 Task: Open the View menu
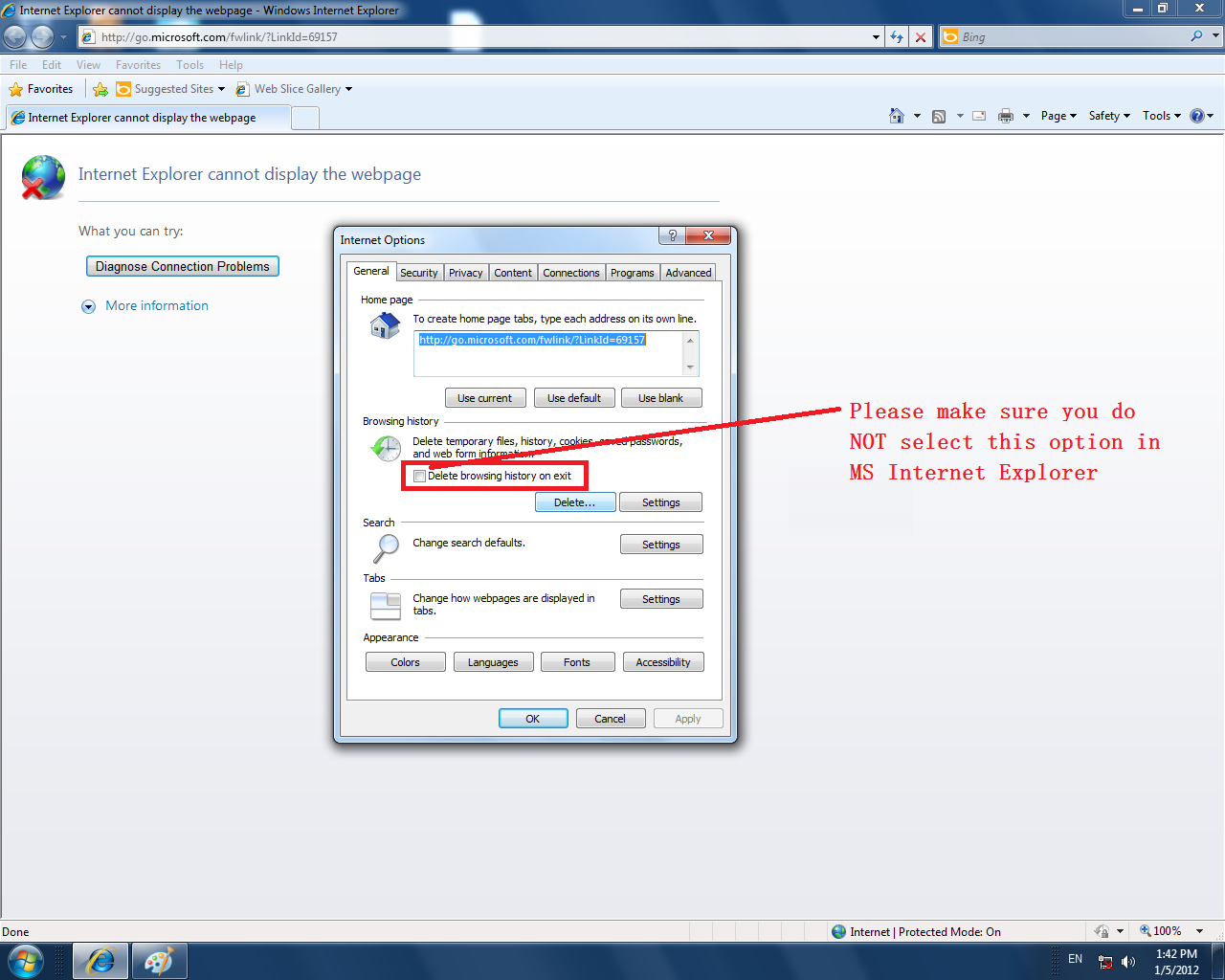coord(88,65)
